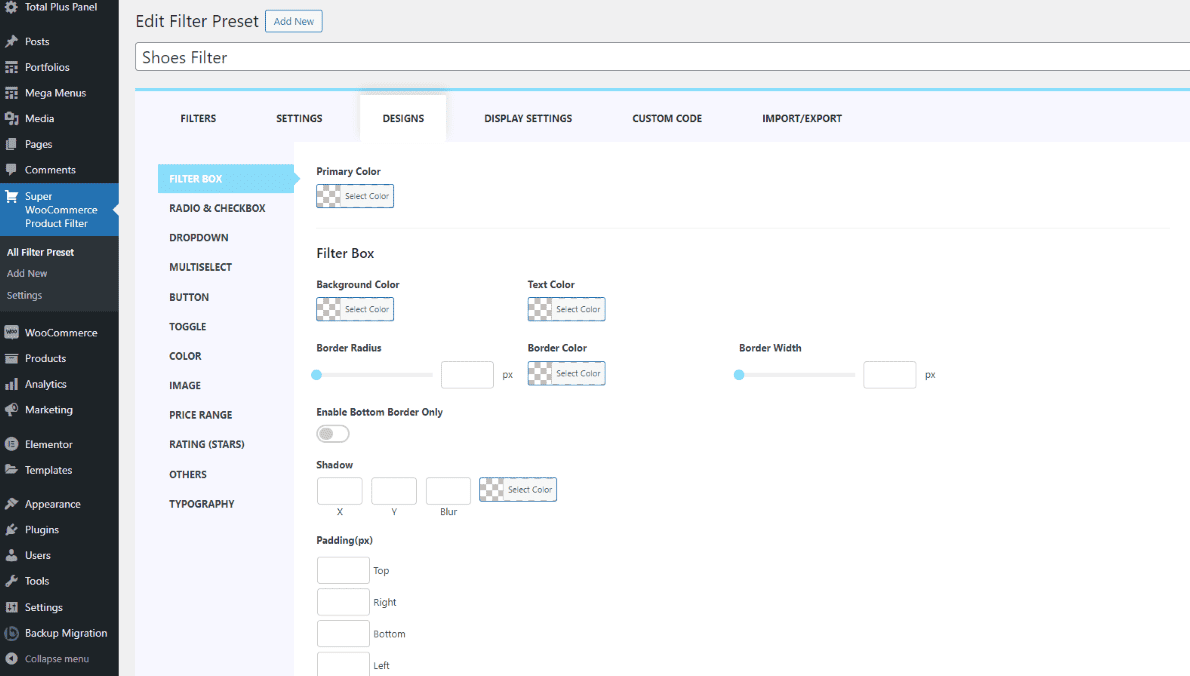Click the WooCommerce logo icon
1190x676 pixels.
[x=11, y=332]
